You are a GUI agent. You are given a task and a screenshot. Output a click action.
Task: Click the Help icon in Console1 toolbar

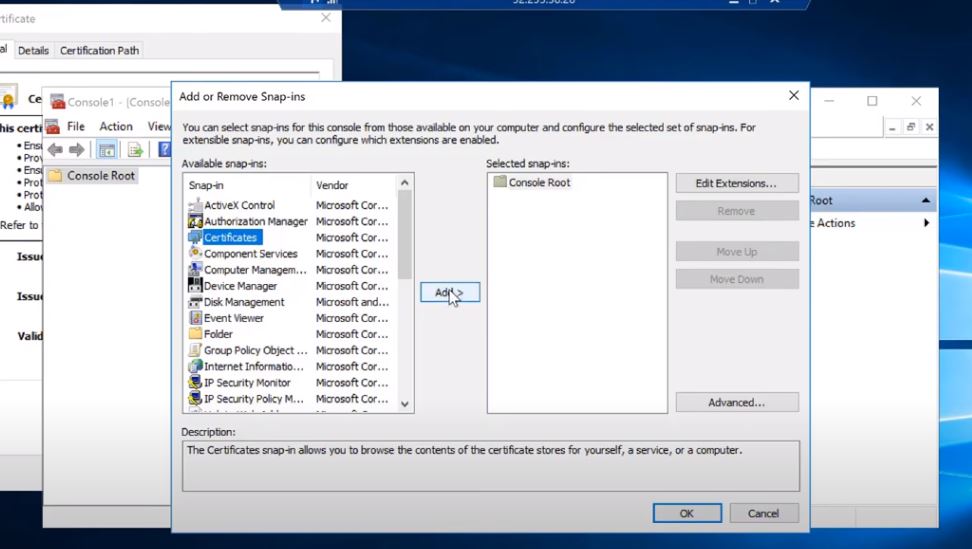tap(164, 149)
